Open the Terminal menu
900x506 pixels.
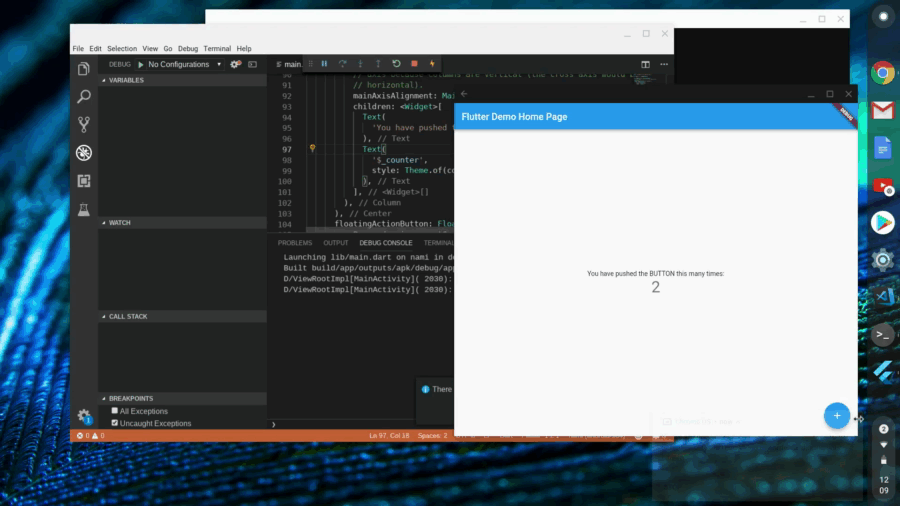pos(217,48)
